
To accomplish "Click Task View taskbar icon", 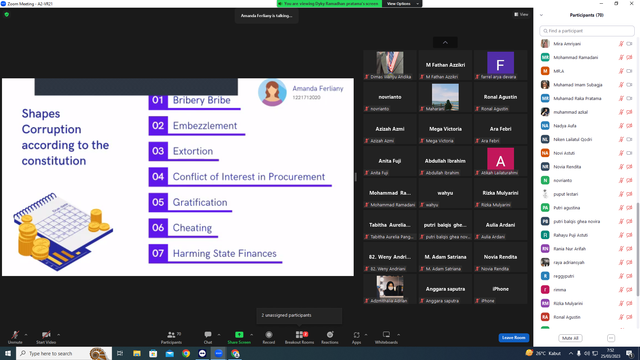I will 120,353.
